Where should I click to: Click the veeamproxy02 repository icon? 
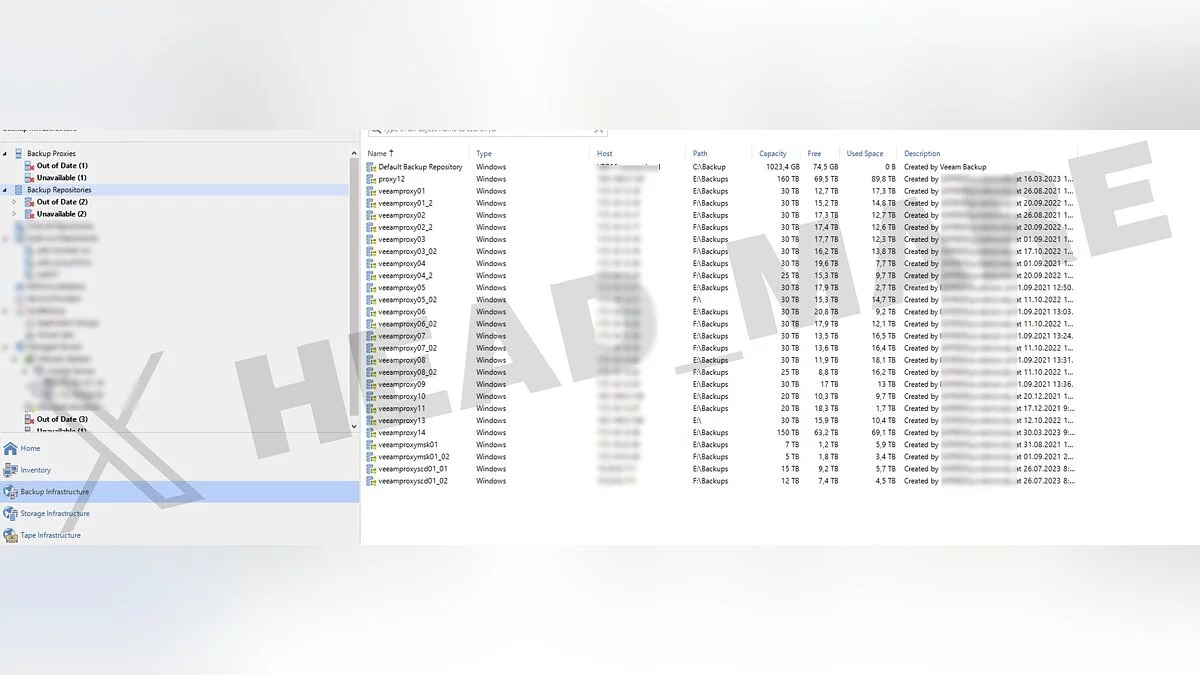pyautogui.click(x=371, y=215)
